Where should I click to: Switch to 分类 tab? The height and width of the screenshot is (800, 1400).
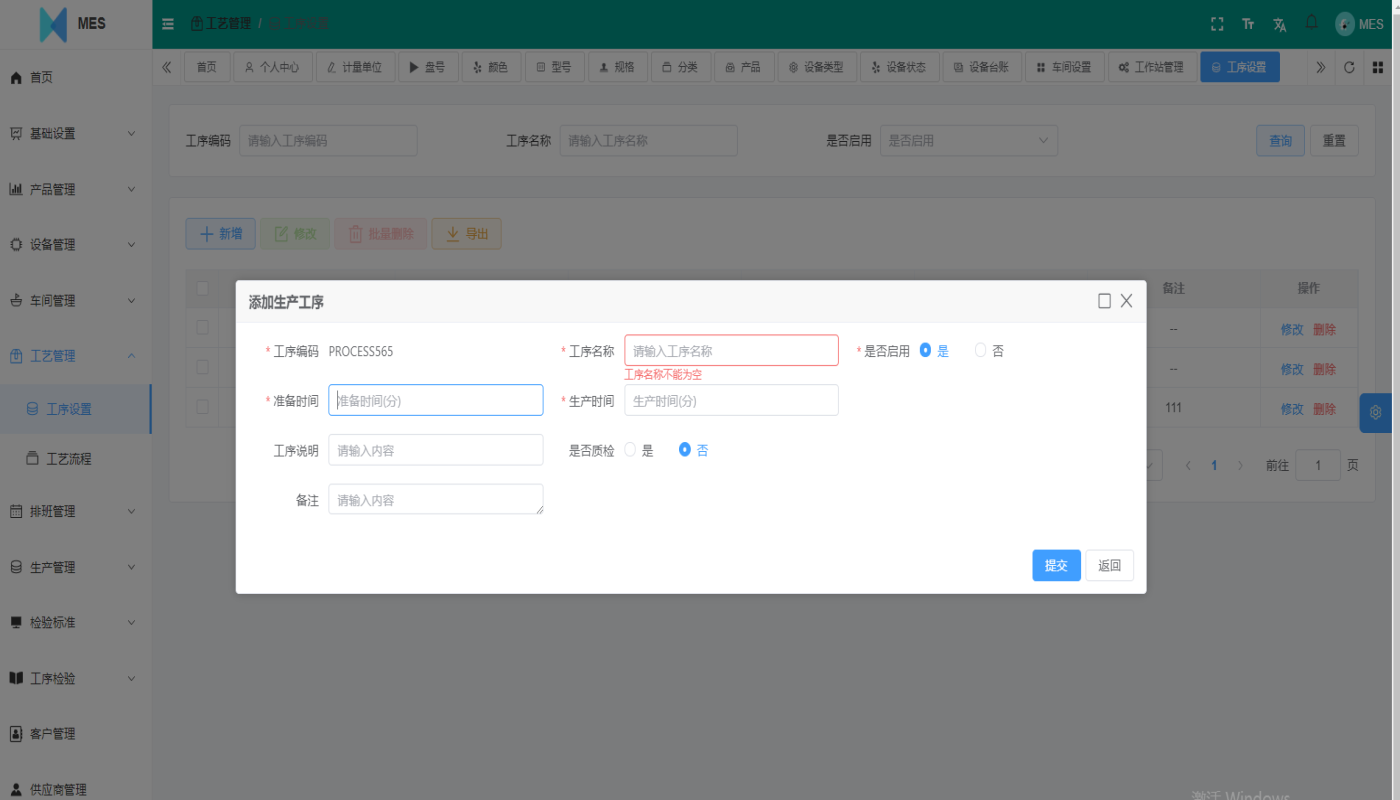pos(681,67)
